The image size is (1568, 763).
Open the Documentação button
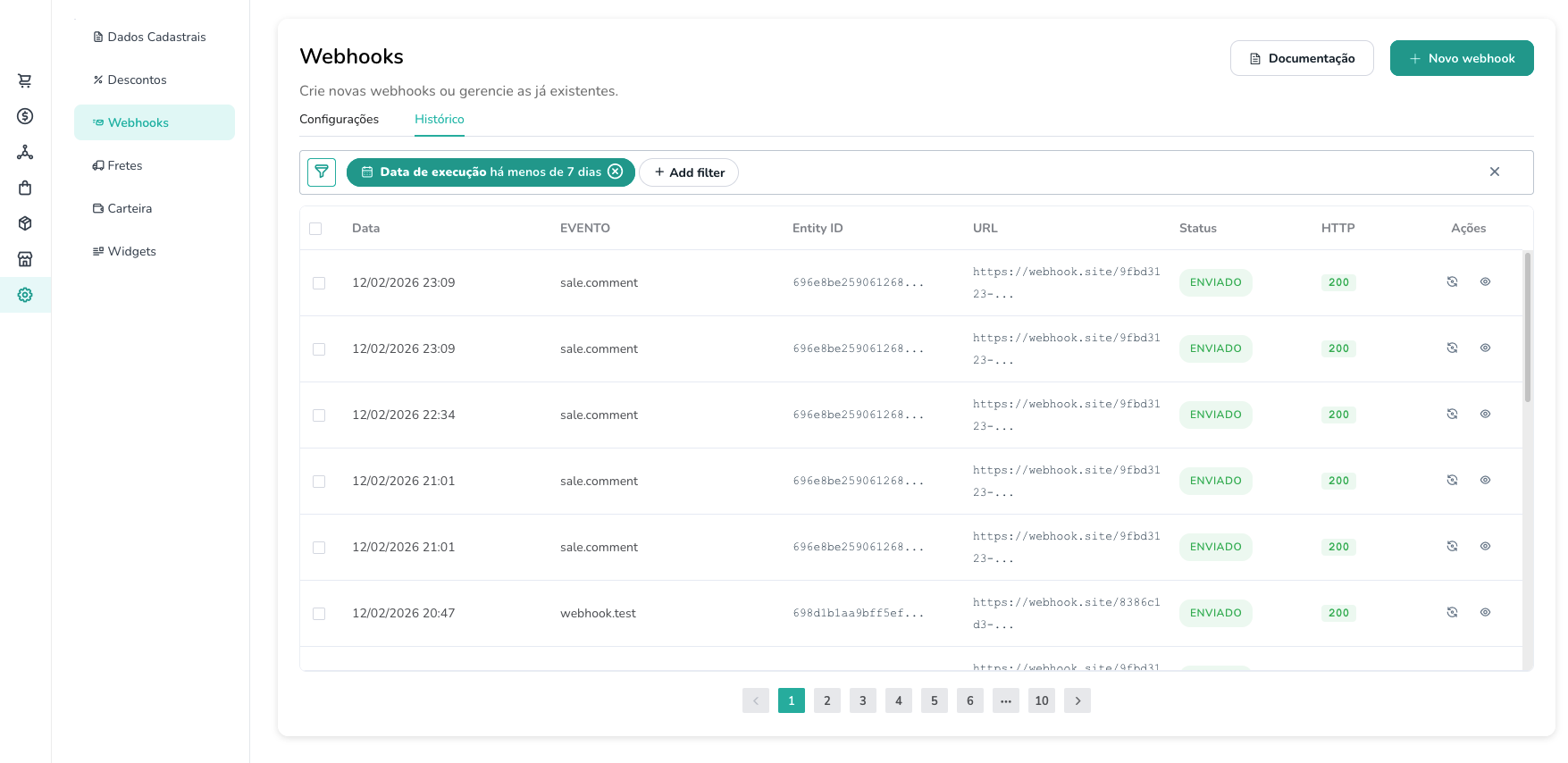click(x=1302, y=58)
